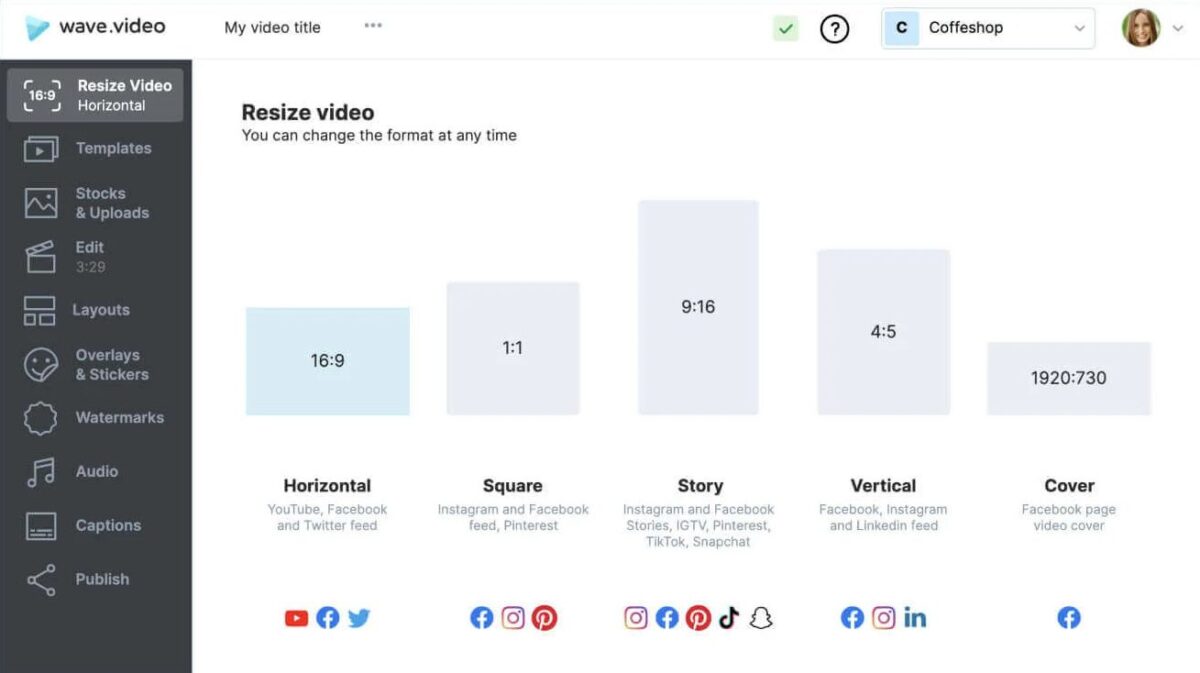
Task: Open the three-dot menu beside video title
Action: click(x=372, y=27)
